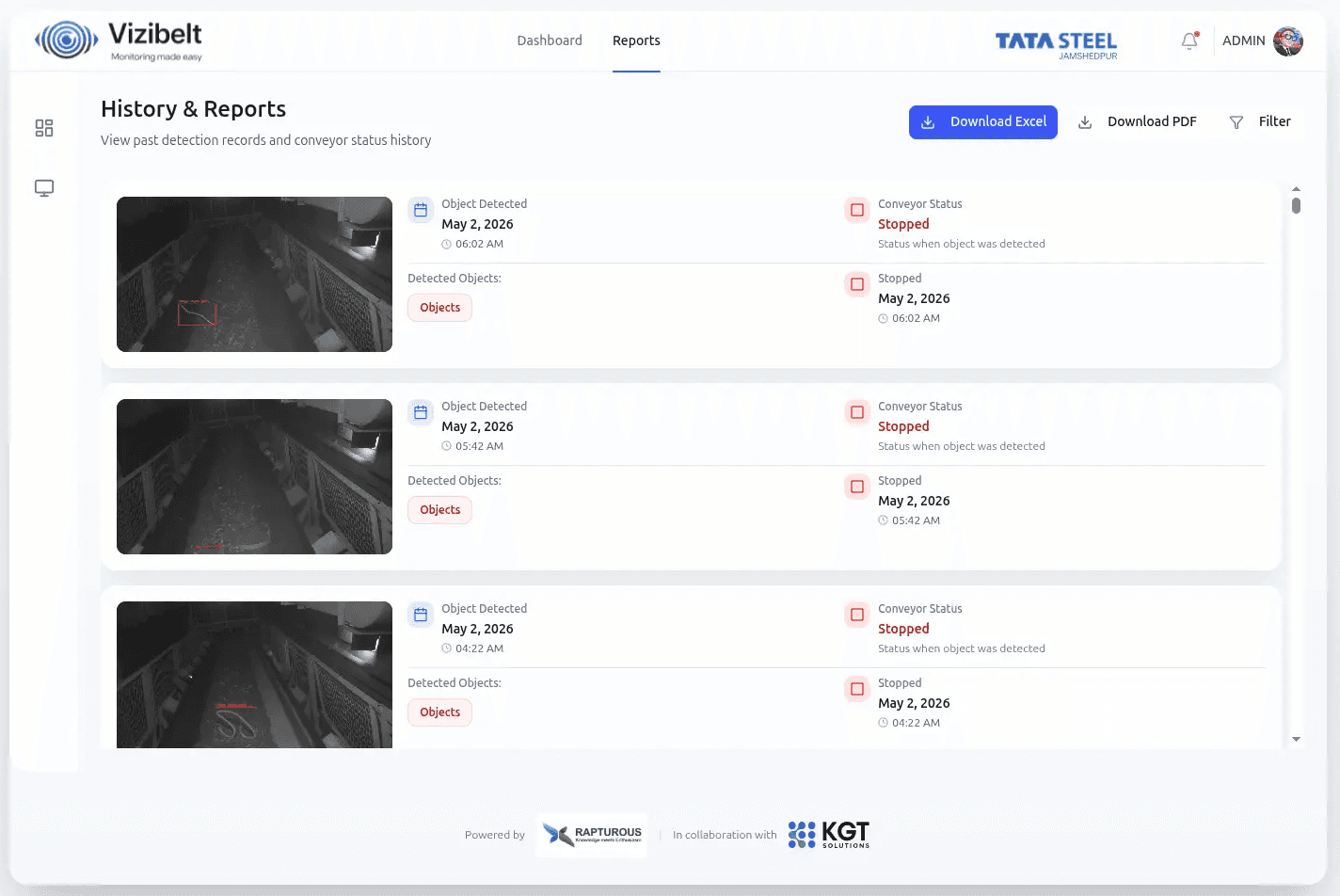Click clock icon beside Object Detected 05:42 AM
Viewport: 1340px width, 896px height.
click(447, 447)
